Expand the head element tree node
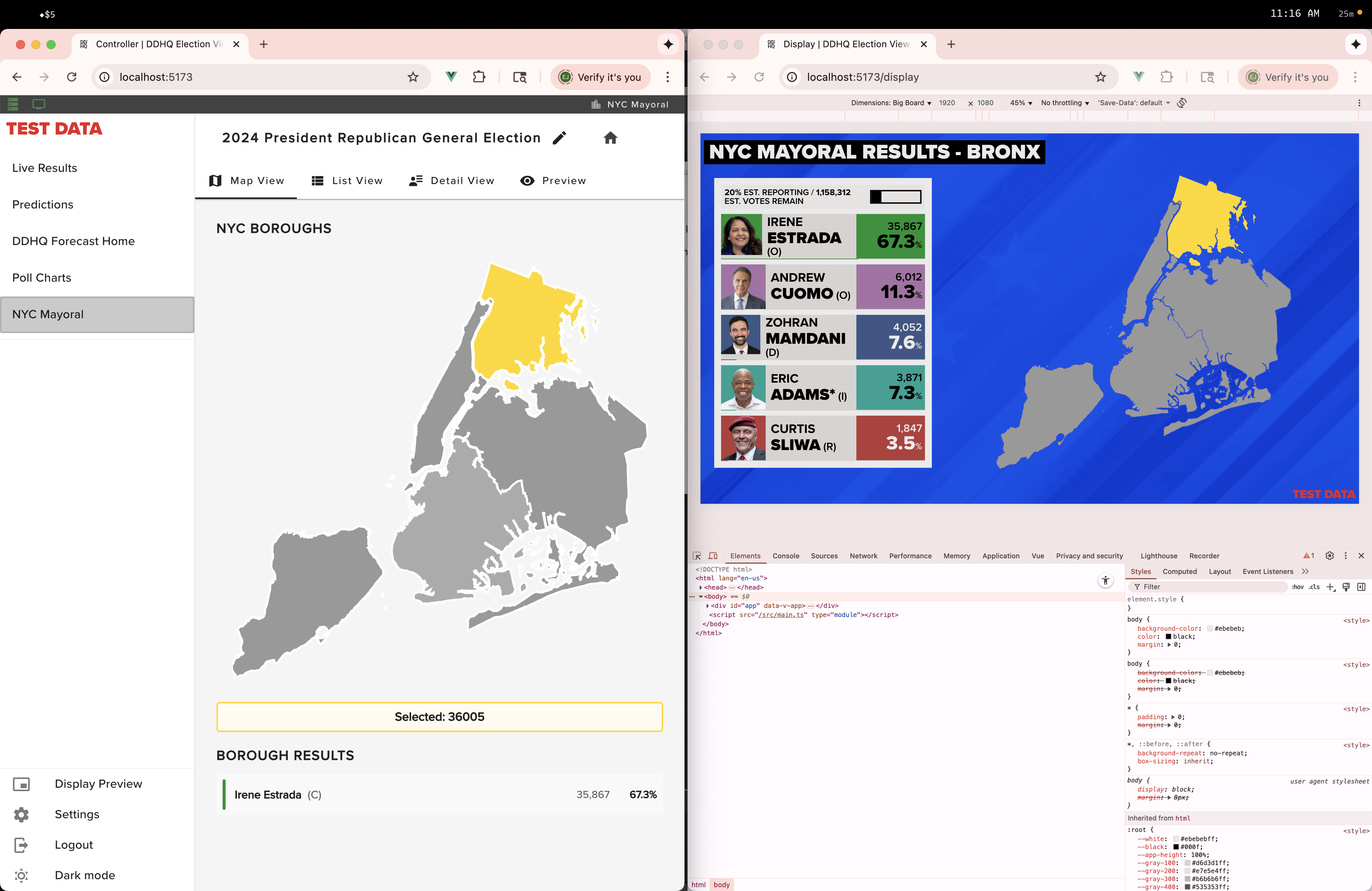Viewport: 1372px width, 891px height. pos(700,587)
